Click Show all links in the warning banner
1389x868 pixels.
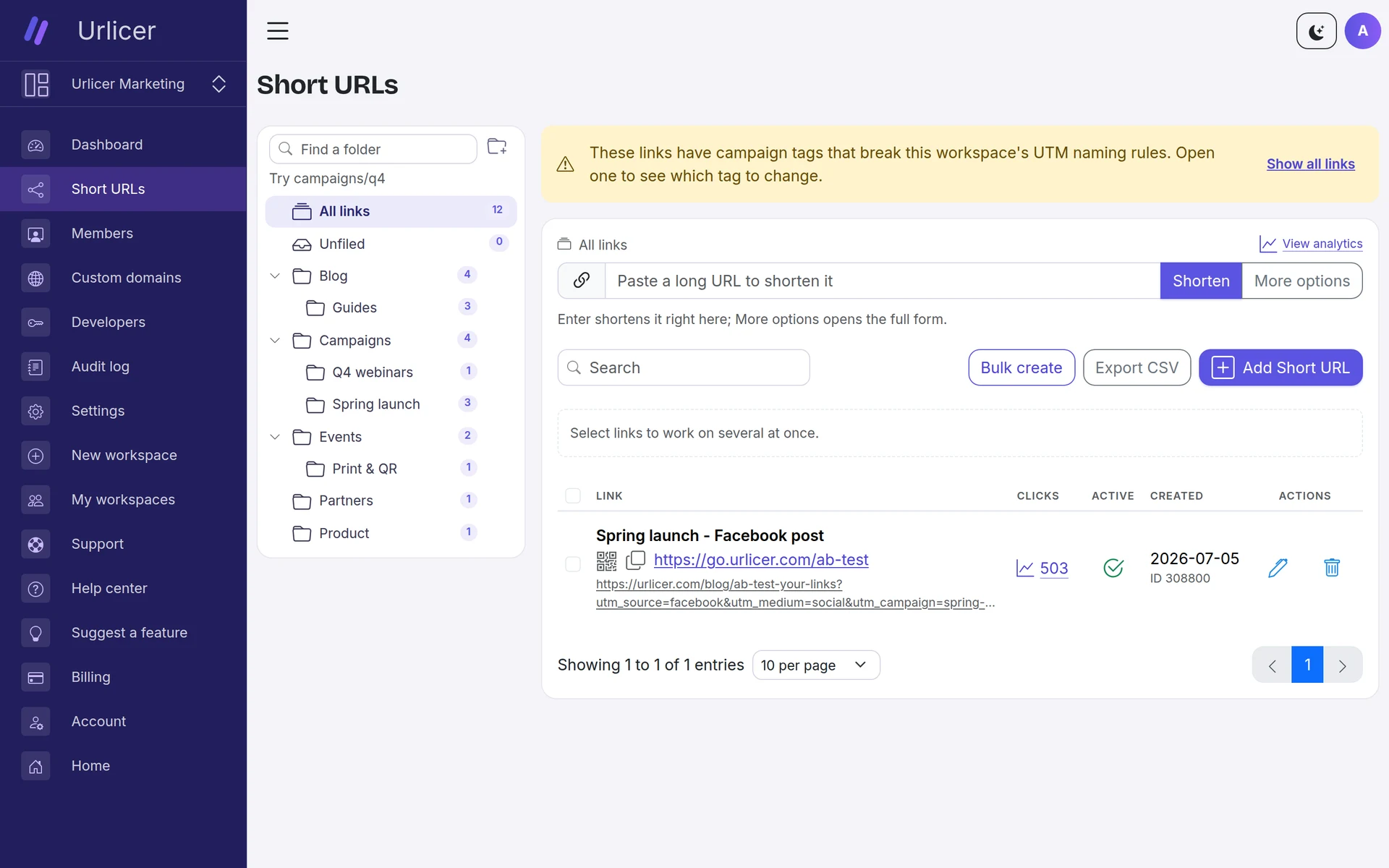coord(1311,164)
